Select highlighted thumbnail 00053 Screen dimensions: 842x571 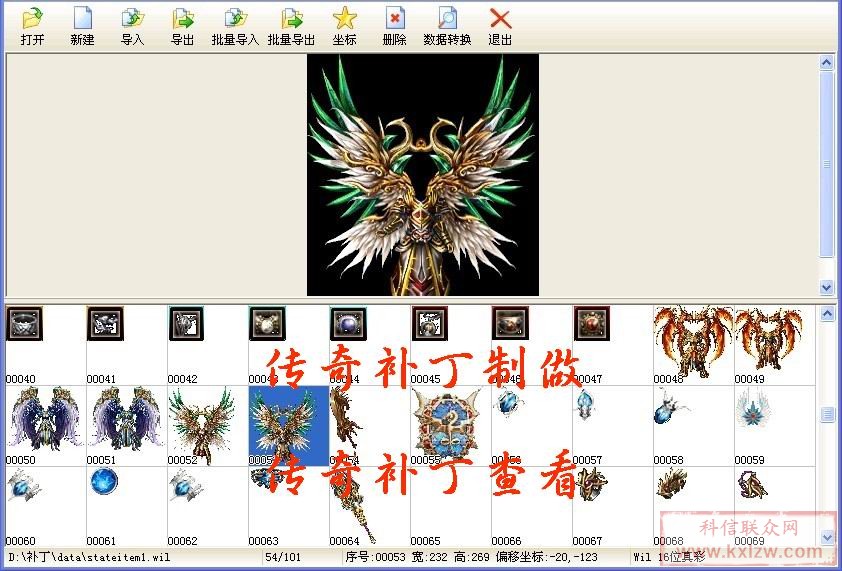(x=289, y=425)
